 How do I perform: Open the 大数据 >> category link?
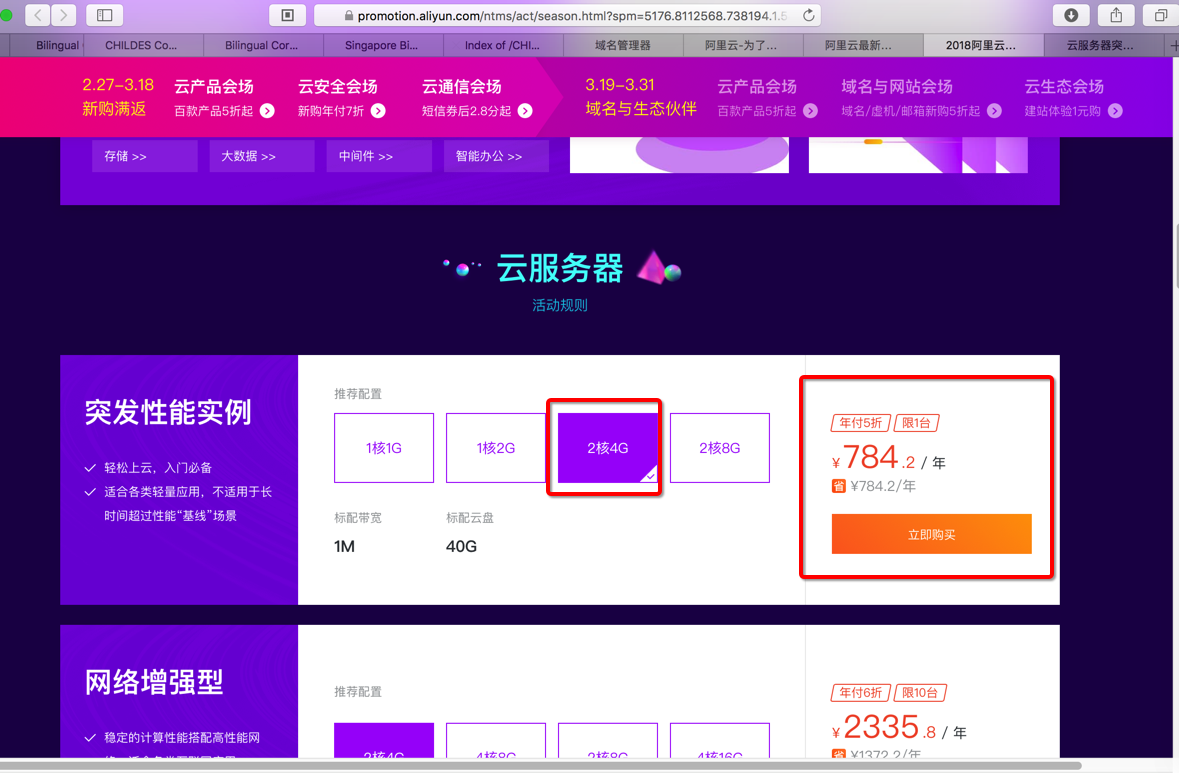(x=262, y=156)
